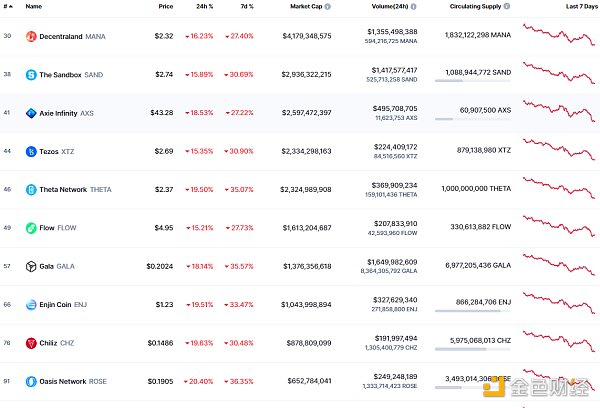This screenshot has width=600, height=408.
Task: Click the Oasis Network ROSE icon
Action: (32, 380)
